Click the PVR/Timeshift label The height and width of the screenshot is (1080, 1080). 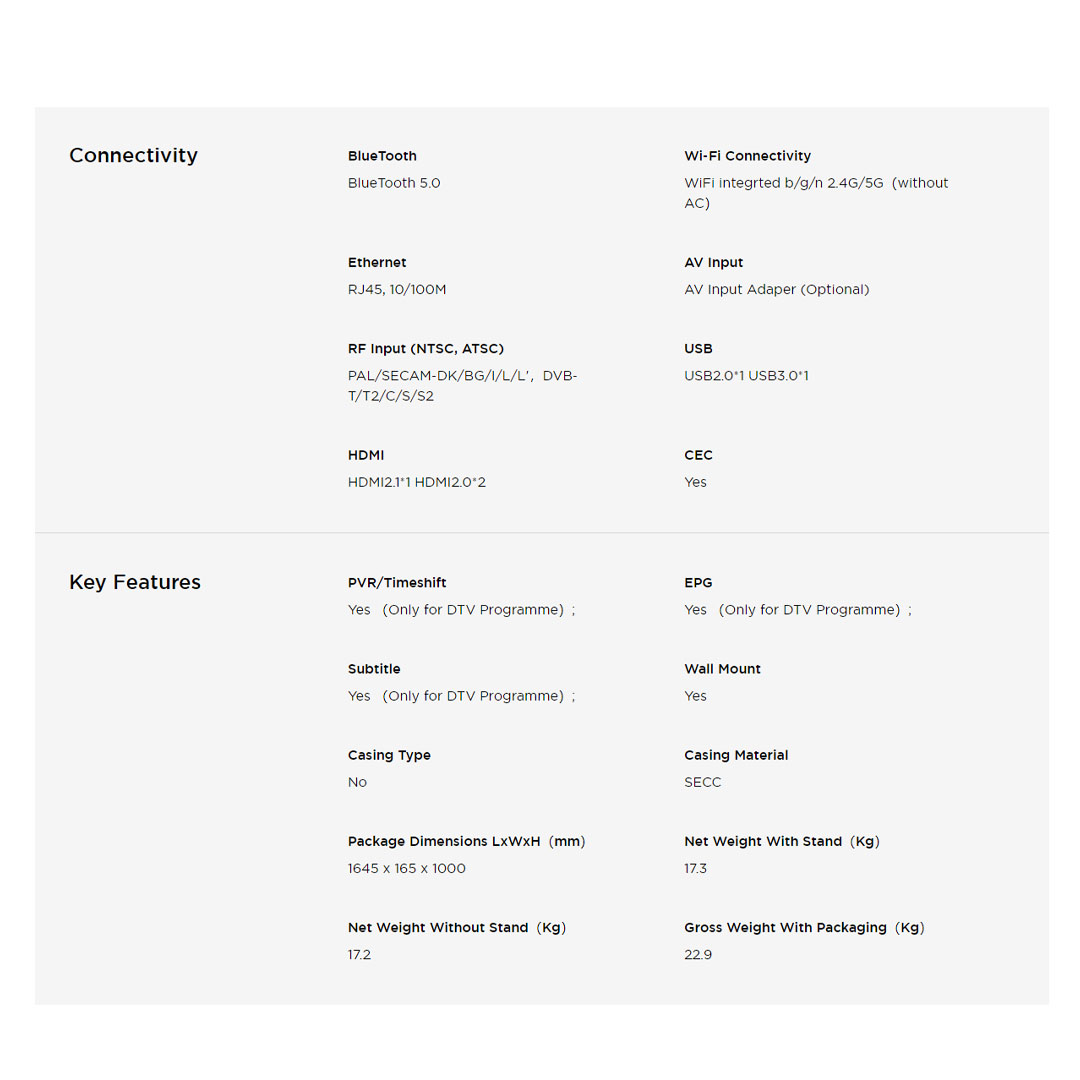click(x=397, y=582)
